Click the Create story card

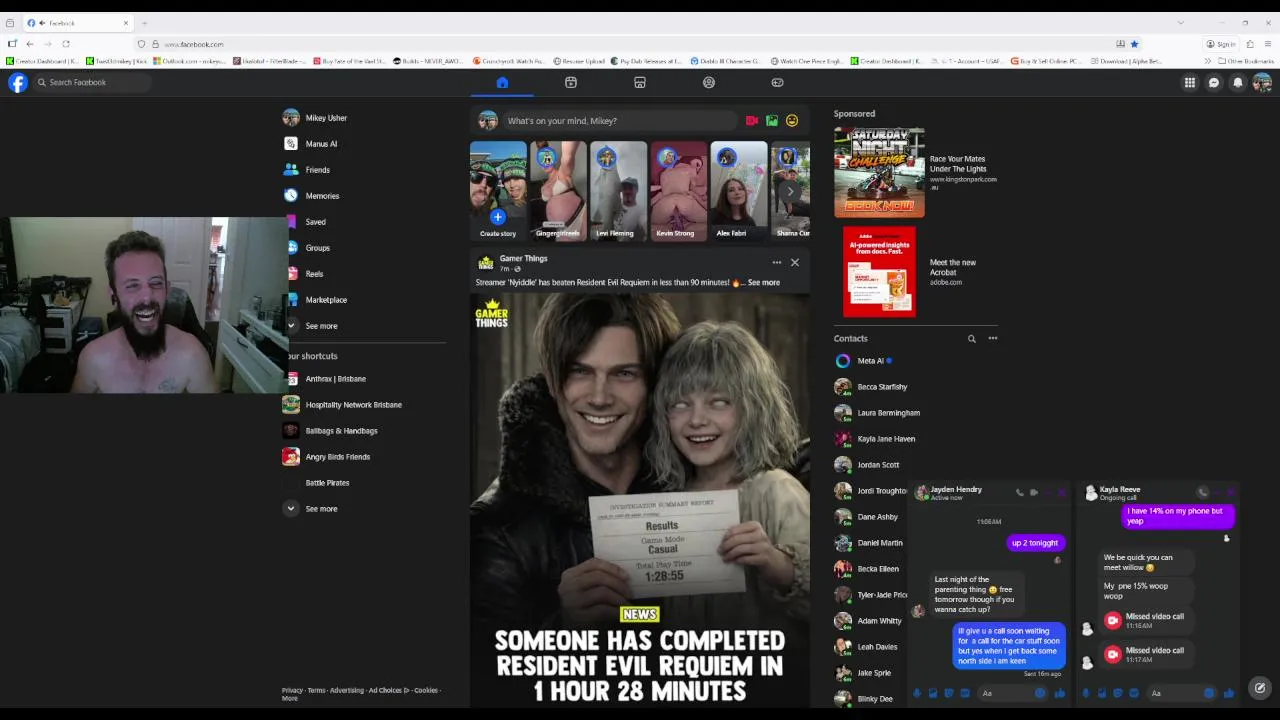pos(498,191)
